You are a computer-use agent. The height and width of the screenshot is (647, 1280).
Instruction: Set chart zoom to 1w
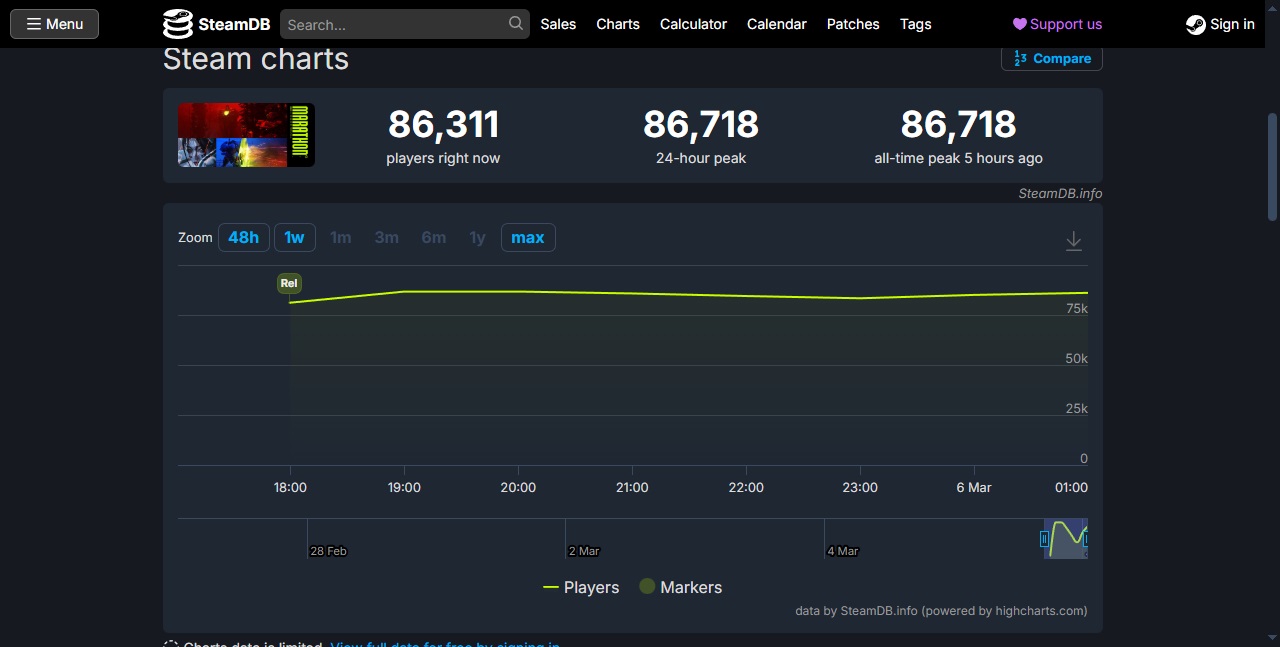click(x=294, y=237)
